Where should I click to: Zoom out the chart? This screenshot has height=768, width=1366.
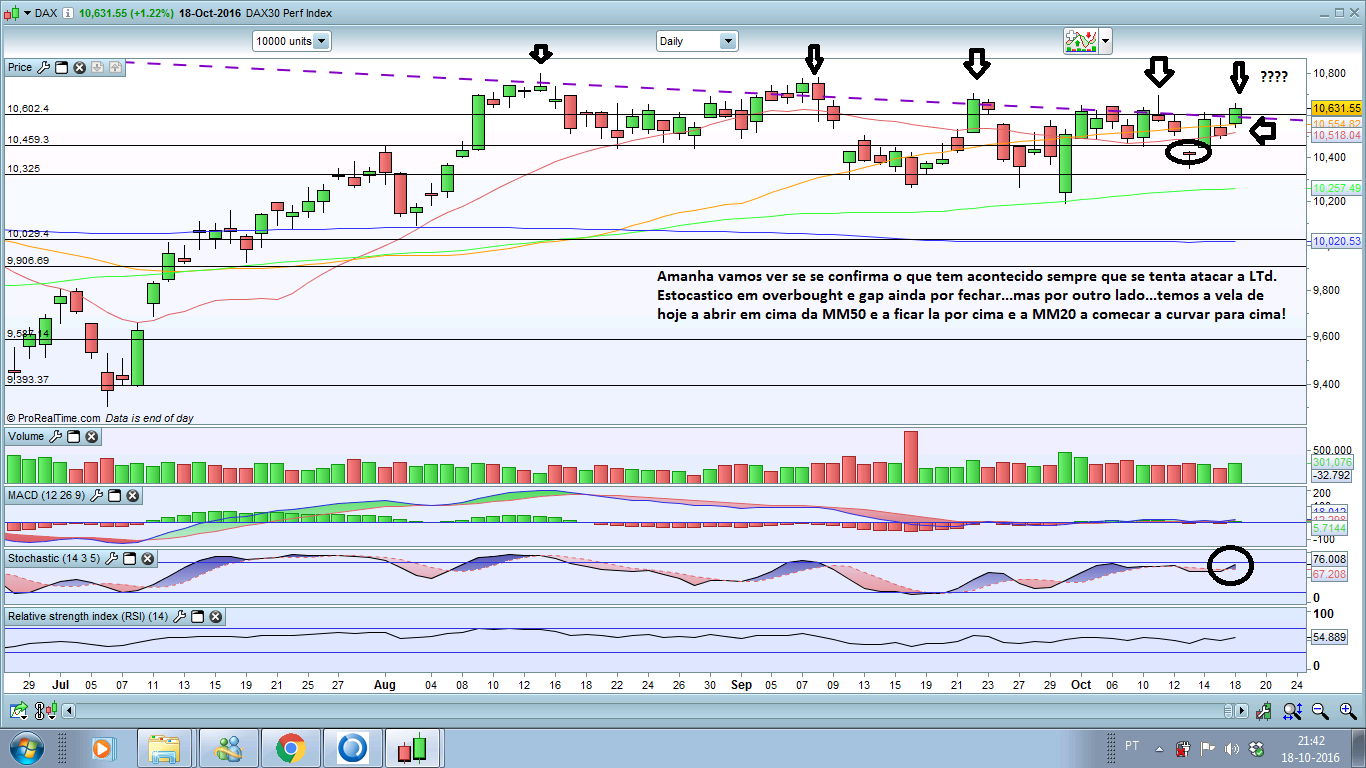tap(1320, 711)
